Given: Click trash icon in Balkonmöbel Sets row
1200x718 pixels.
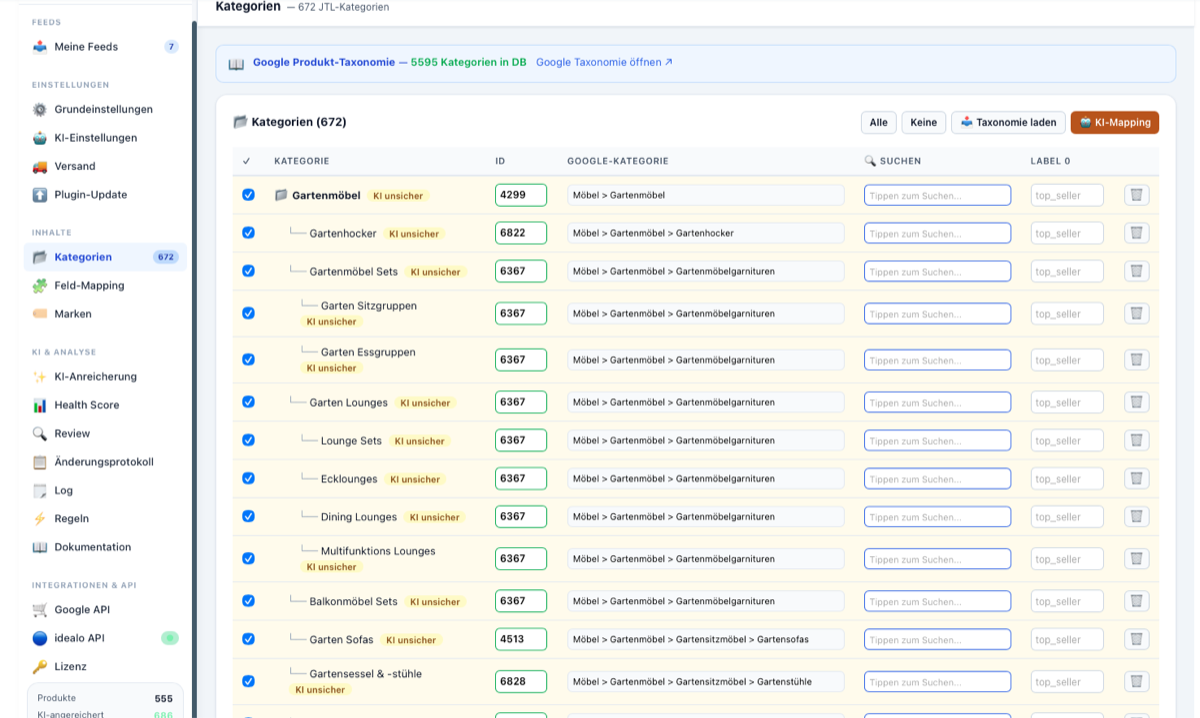Looking at the screenshot, I should [x=1136, y=601].
